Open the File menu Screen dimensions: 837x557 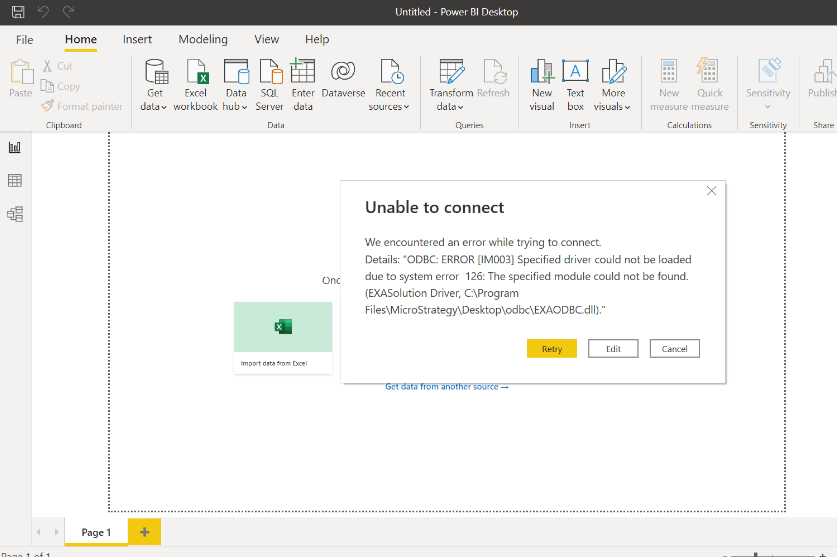pyautogui.click(x=25, y=40)
